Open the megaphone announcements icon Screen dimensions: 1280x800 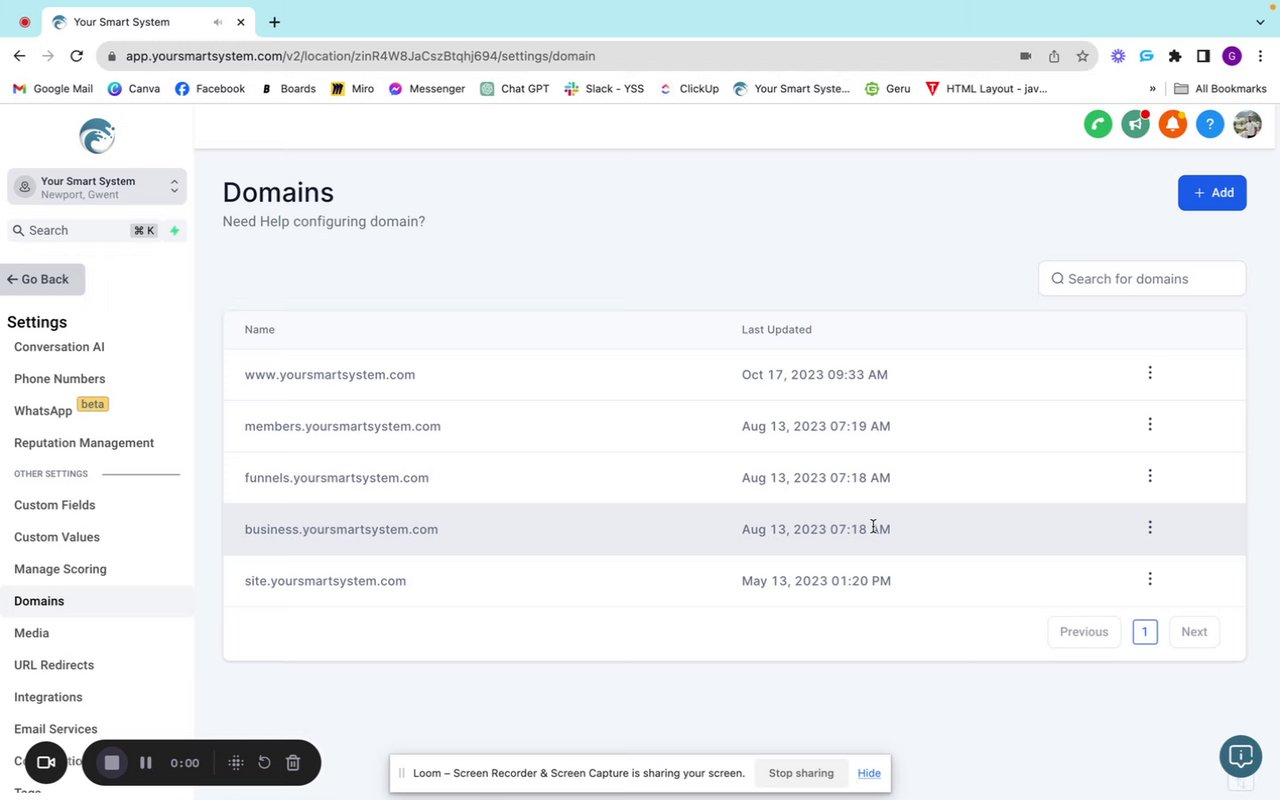click(1135, 124)
